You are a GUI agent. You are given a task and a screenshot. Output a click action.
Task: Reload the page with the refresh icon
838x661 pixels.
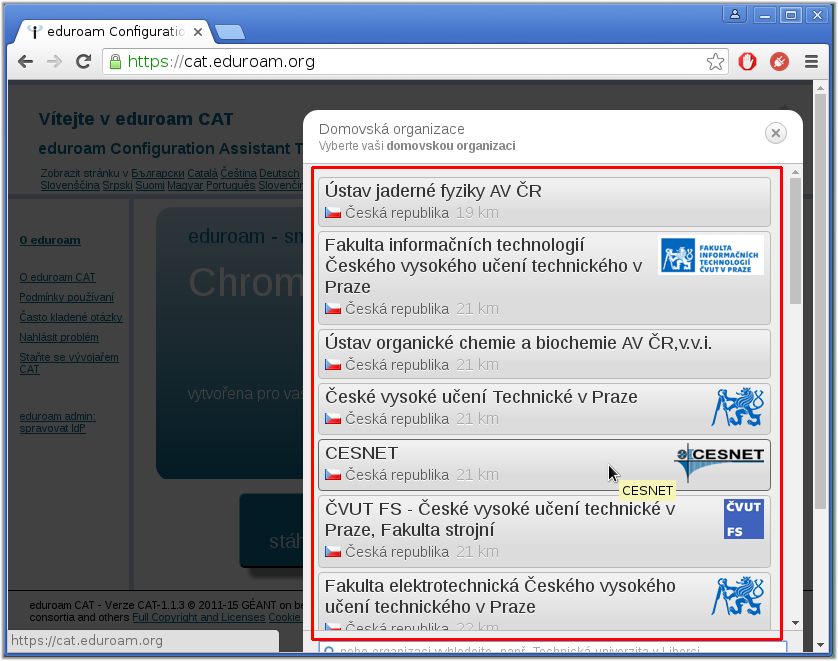pyautogui.click(x=83, y=62)
